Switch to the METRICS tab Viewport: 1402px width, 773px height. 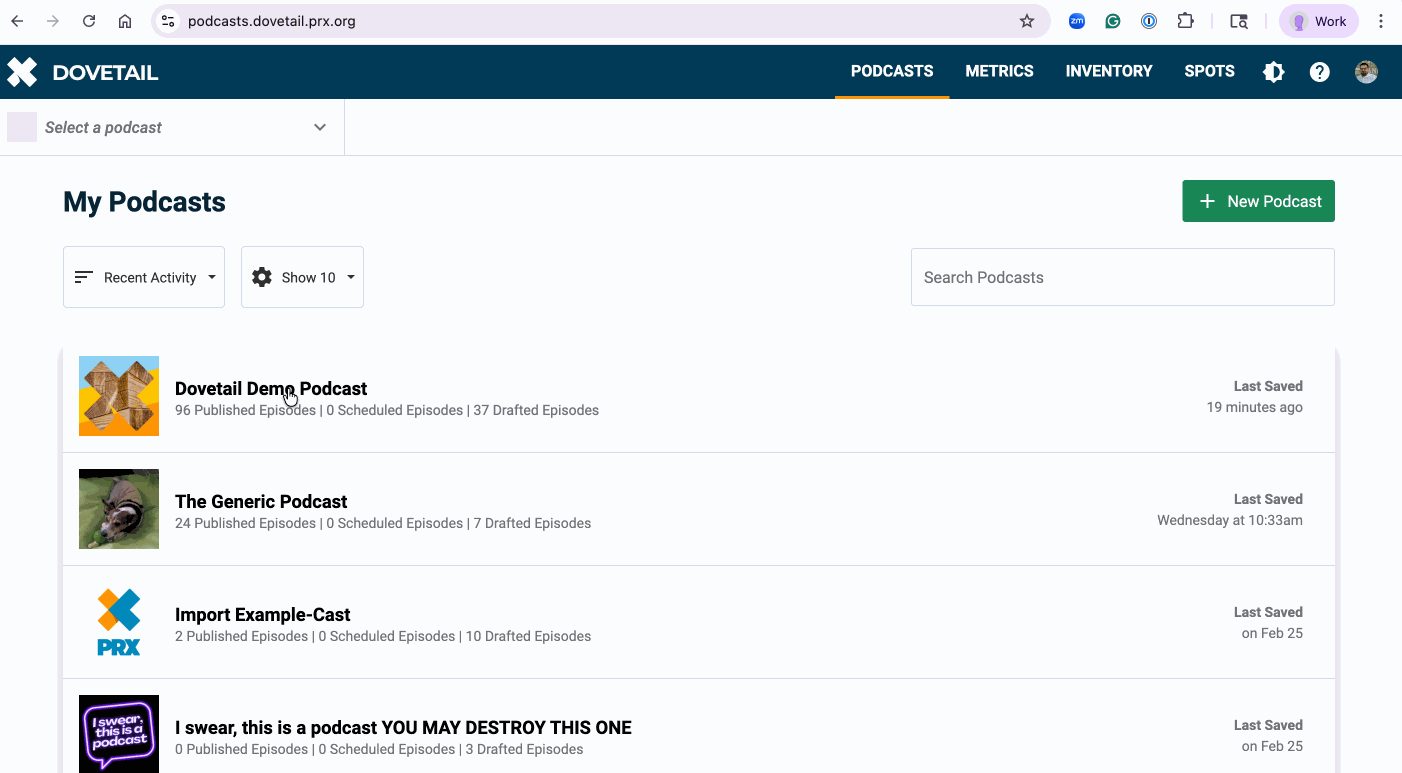[x=999, y=71]
